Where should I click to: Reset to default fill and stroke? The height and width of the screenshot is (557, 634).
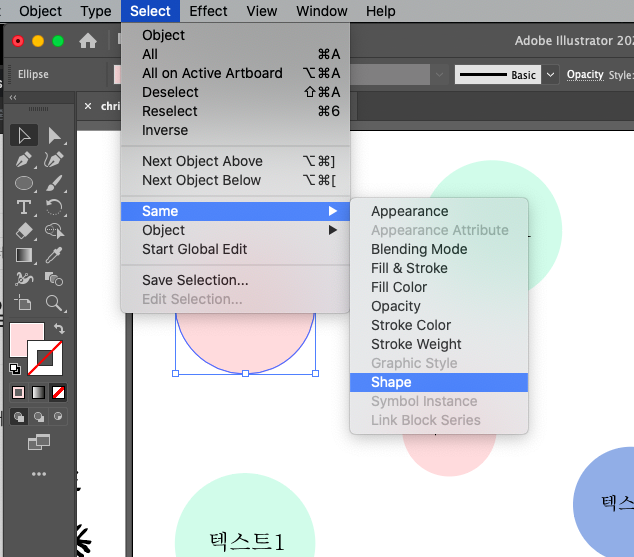tap(15, 369)
